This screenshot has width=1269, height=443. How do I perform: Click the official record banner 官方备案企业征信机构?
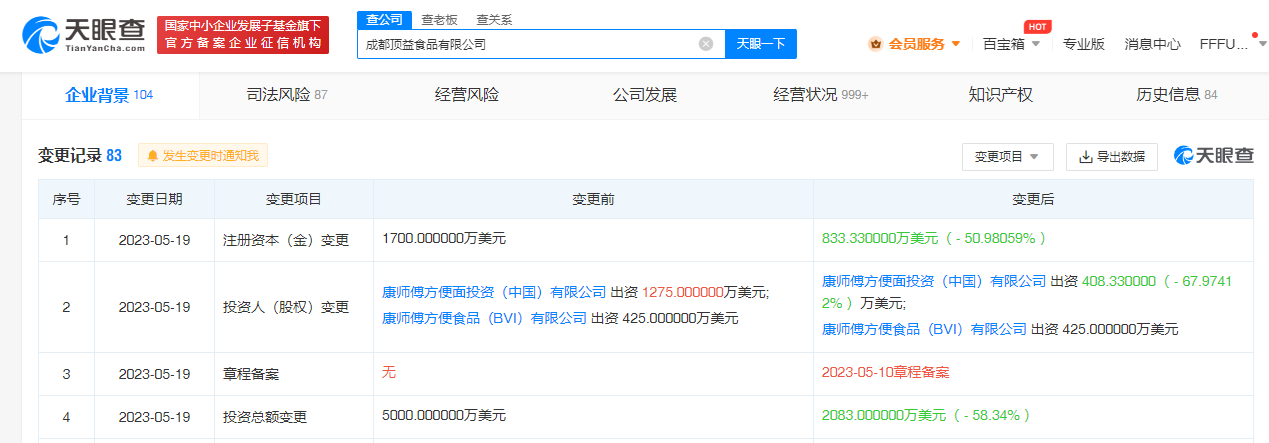pyautogui.click(x=243, y=35)
